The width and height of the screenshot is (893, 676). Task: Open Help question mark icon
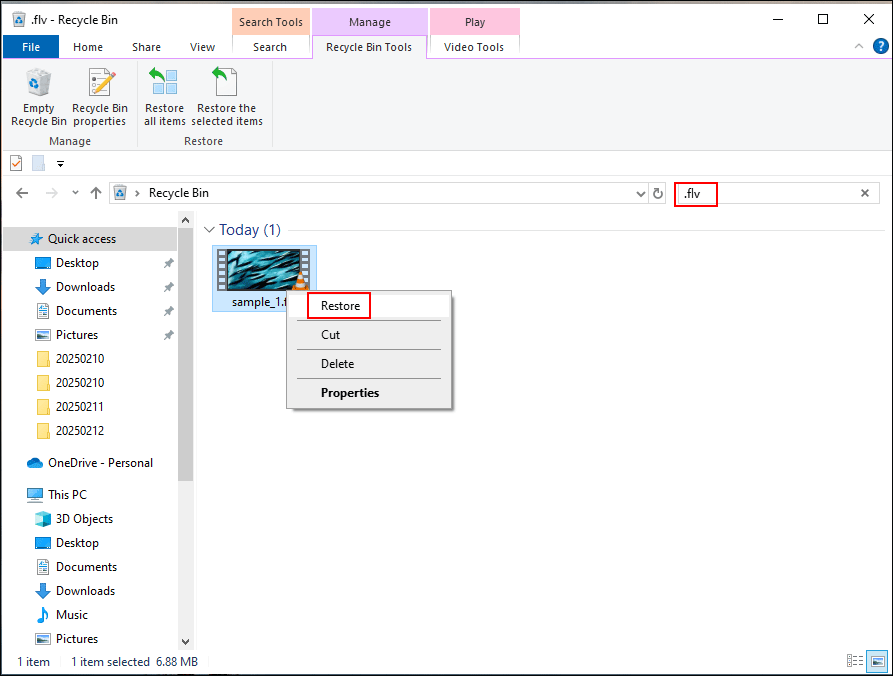[880, 46]
